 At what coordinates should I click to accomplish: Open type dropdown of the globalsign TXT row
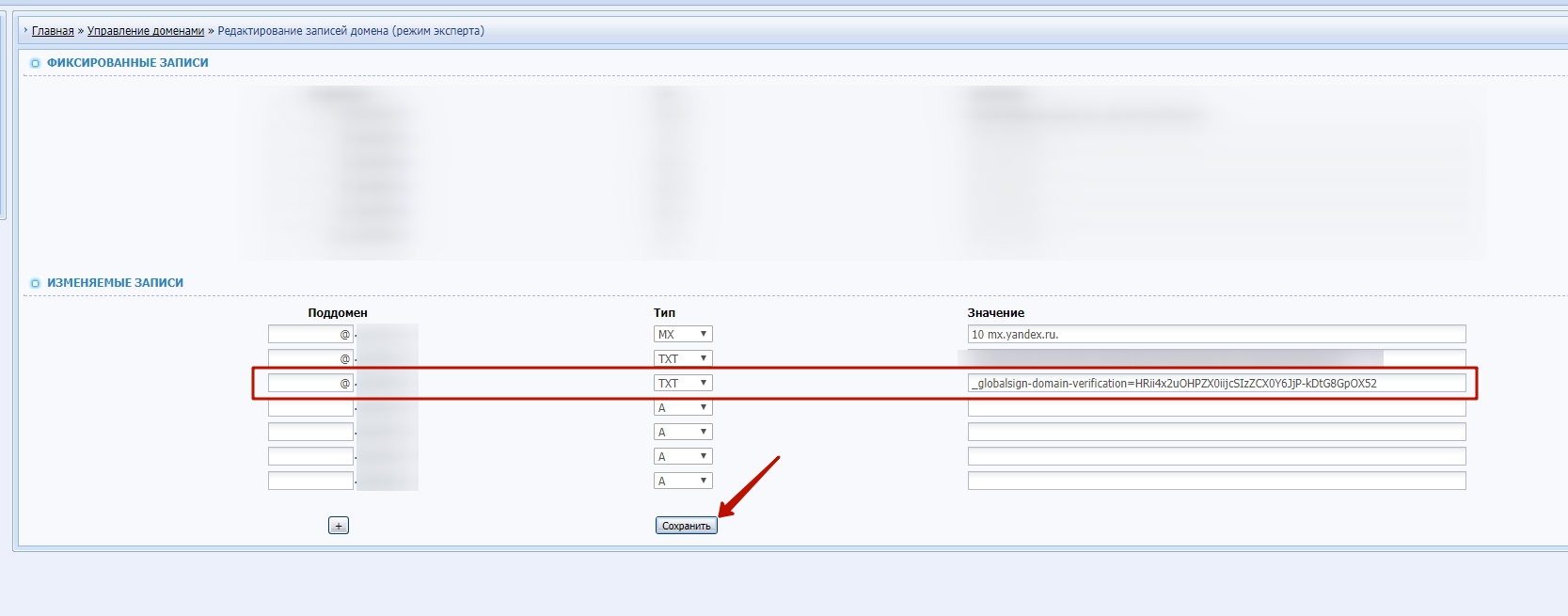[683, 383]
